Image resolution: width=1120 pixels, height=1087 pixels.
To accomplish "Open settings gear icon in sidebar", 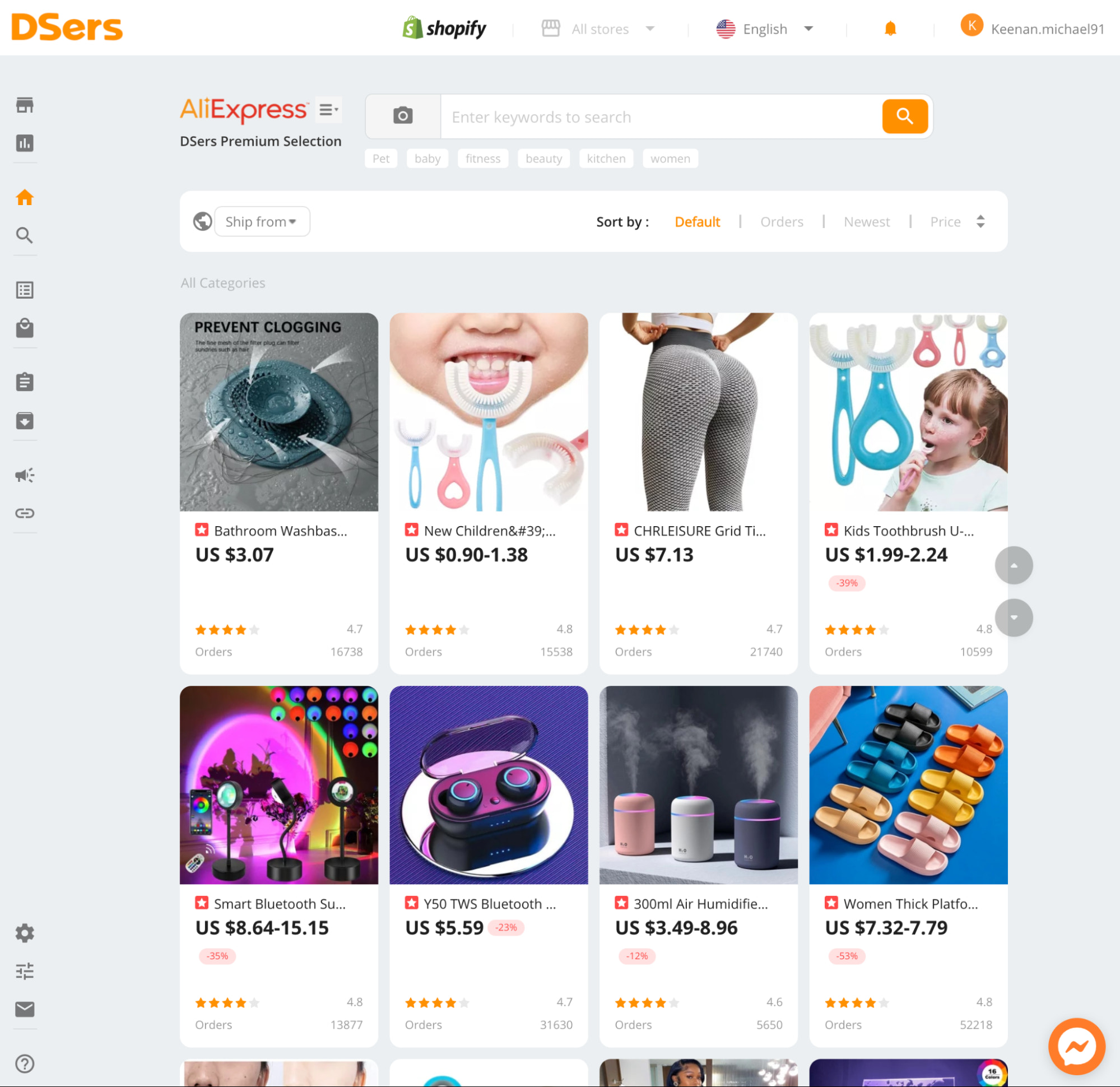I will click(x=25, y=933).
